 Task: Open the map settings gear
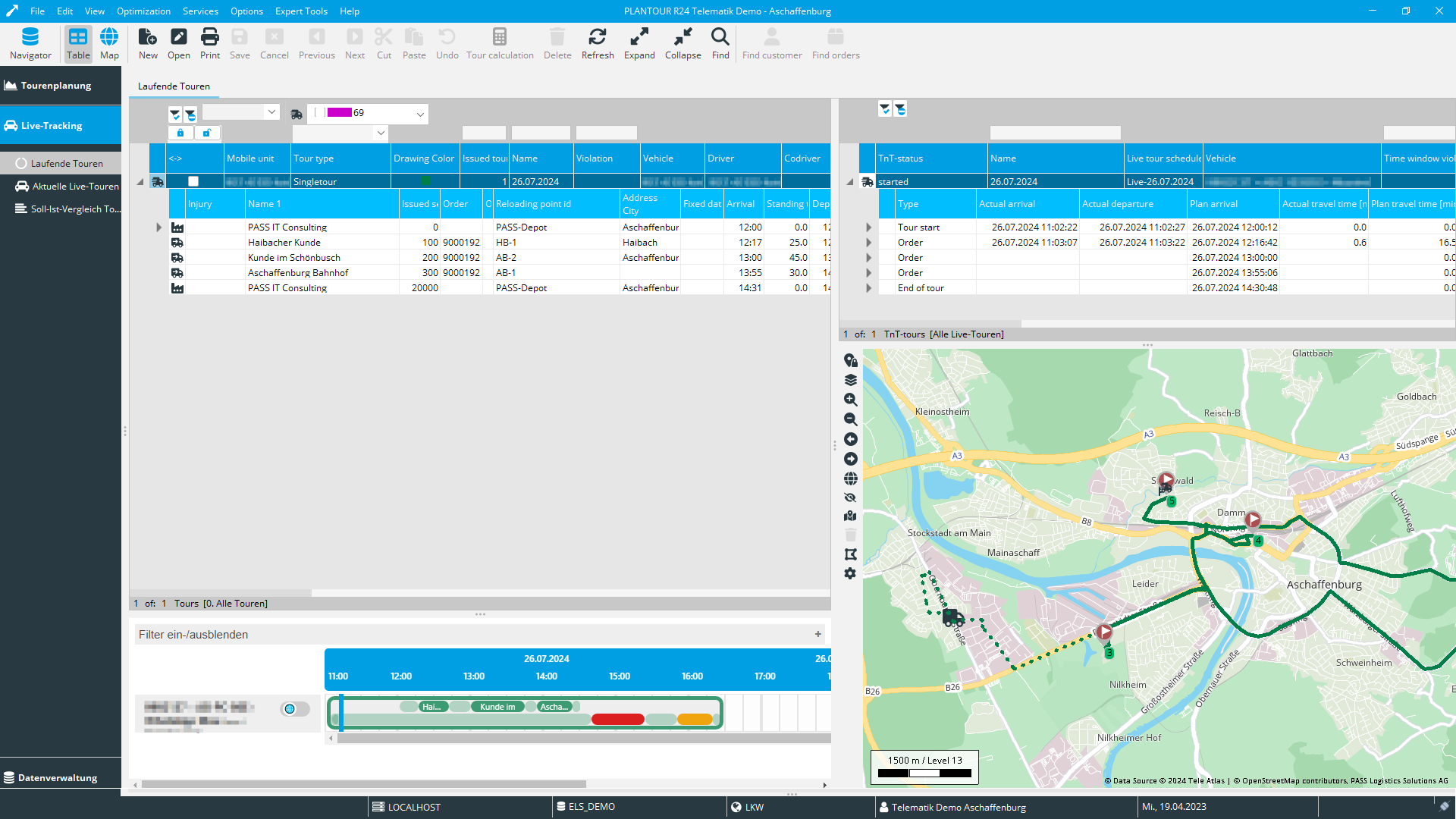tap(851, 574)
